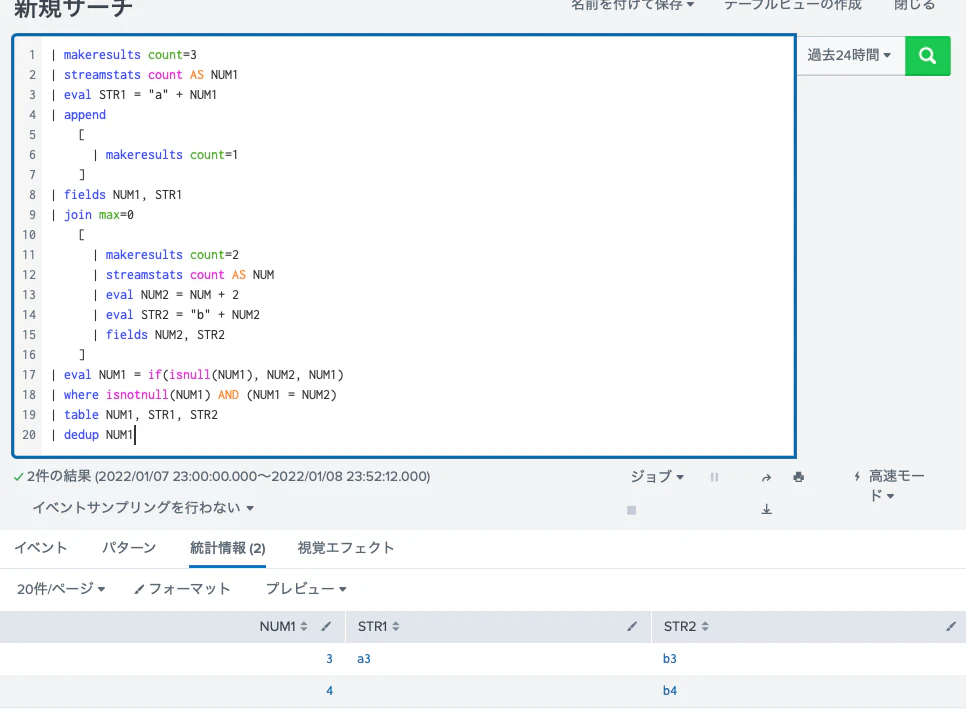Open フォーマット options
Viewport: 966px width, 718px height.
point(182,589)
